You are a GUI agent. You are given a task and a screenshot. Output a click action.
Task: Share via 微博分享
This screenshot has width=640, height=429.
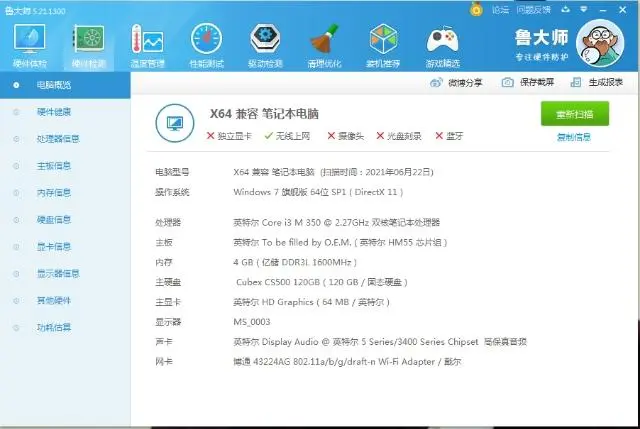click(456, 83)
